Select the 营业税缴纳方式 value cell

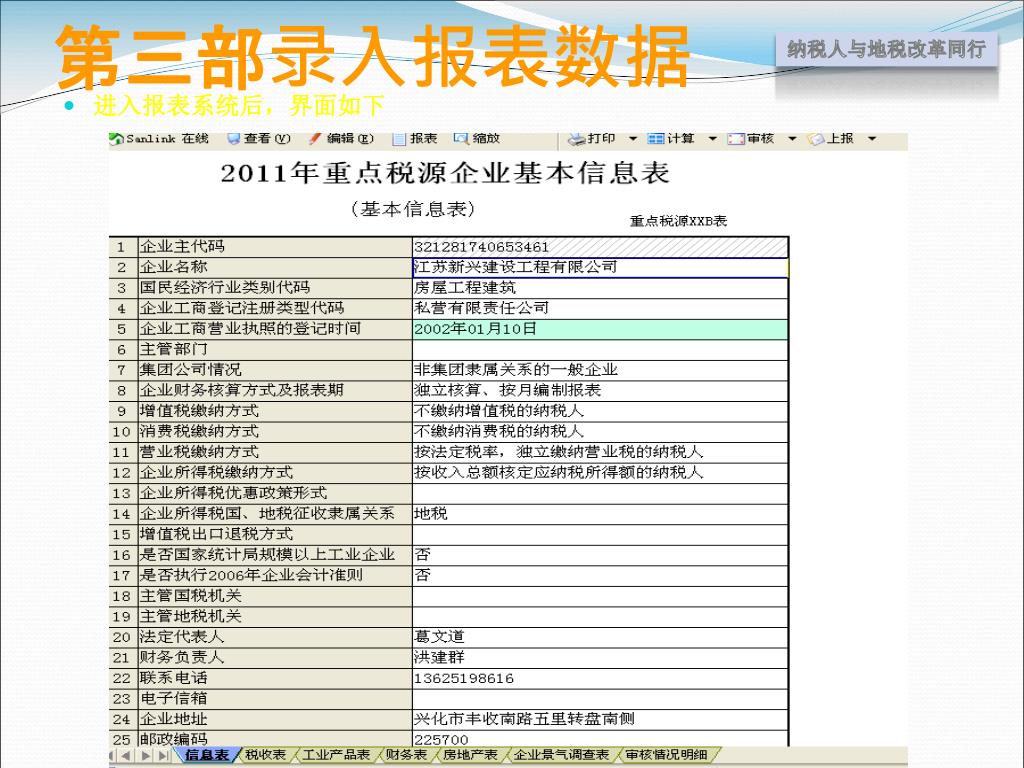[600, 453]
